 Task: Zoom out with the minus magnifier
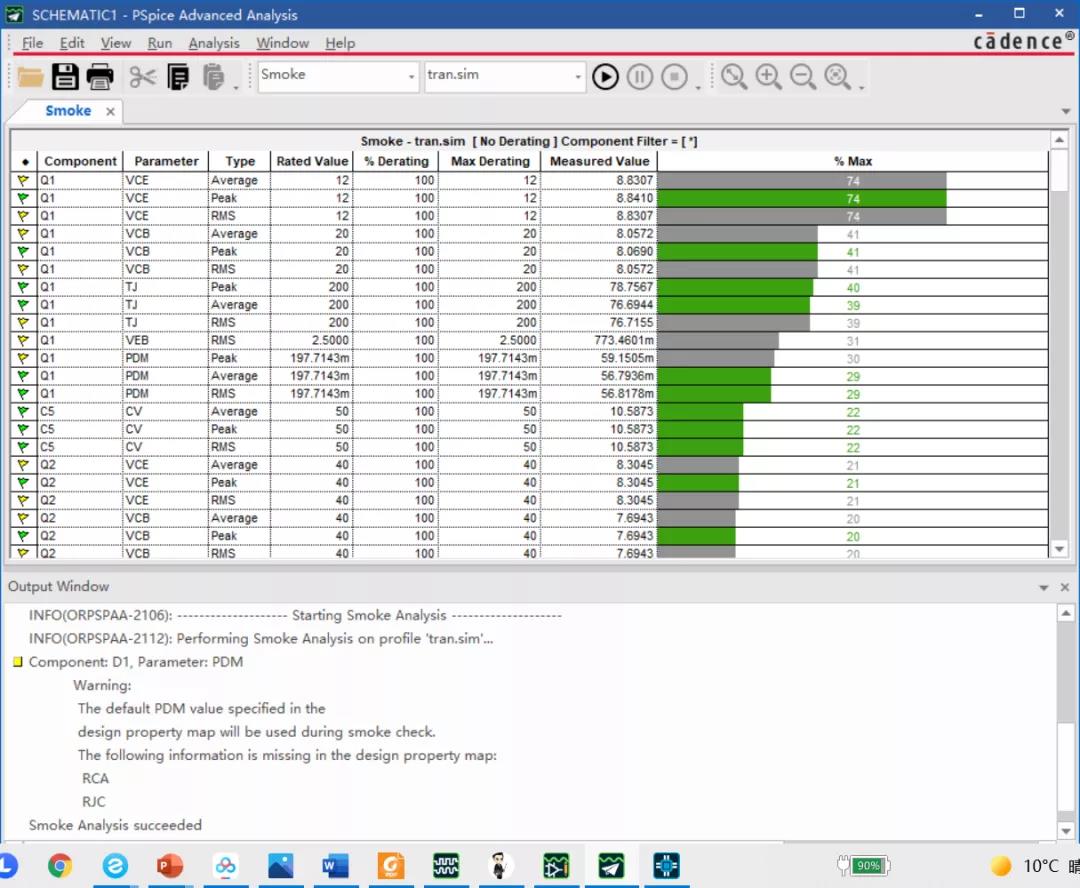pyautogui.click(x=802, y=76)
